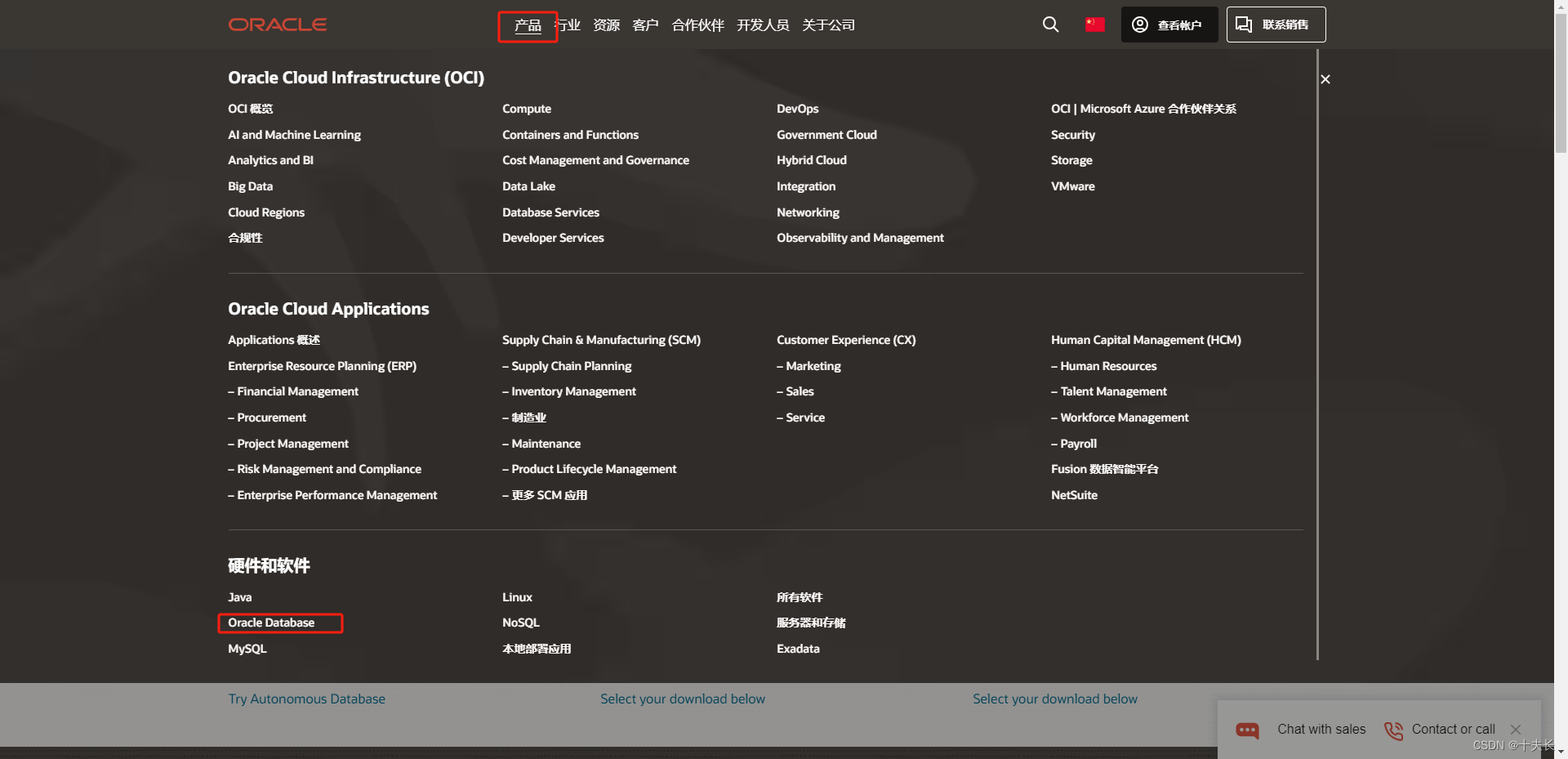The height and width of the screenshot is (759, 1568).
Task: Open Inventory Management
Action: tap(569, 391)
